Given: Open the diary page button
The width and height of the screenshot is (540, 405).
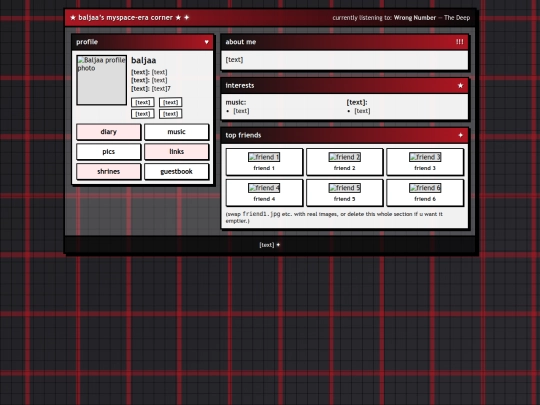Looking at the screenshot, I should pos(108,132).
